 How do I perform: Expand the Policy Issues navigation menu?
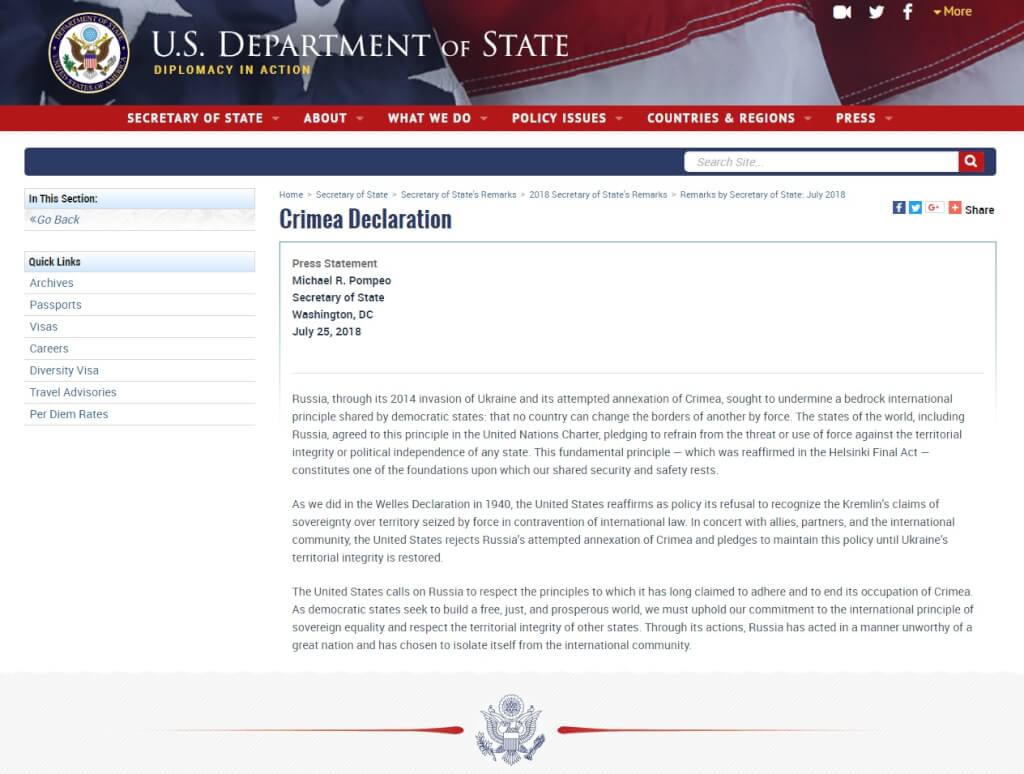click(x=566, y=118)
